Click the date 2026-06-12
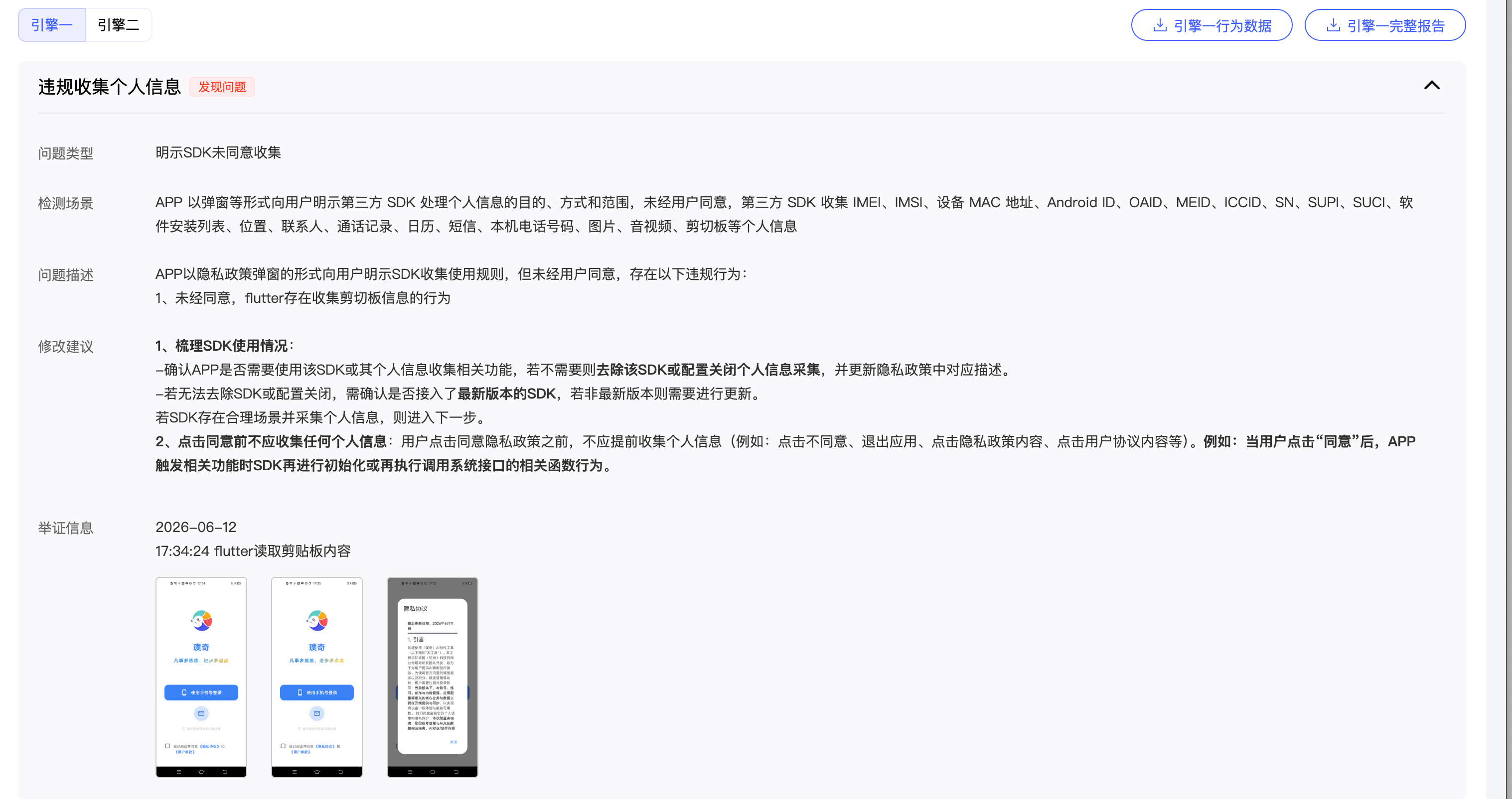The image size is (1512, 799). (195, 527)
